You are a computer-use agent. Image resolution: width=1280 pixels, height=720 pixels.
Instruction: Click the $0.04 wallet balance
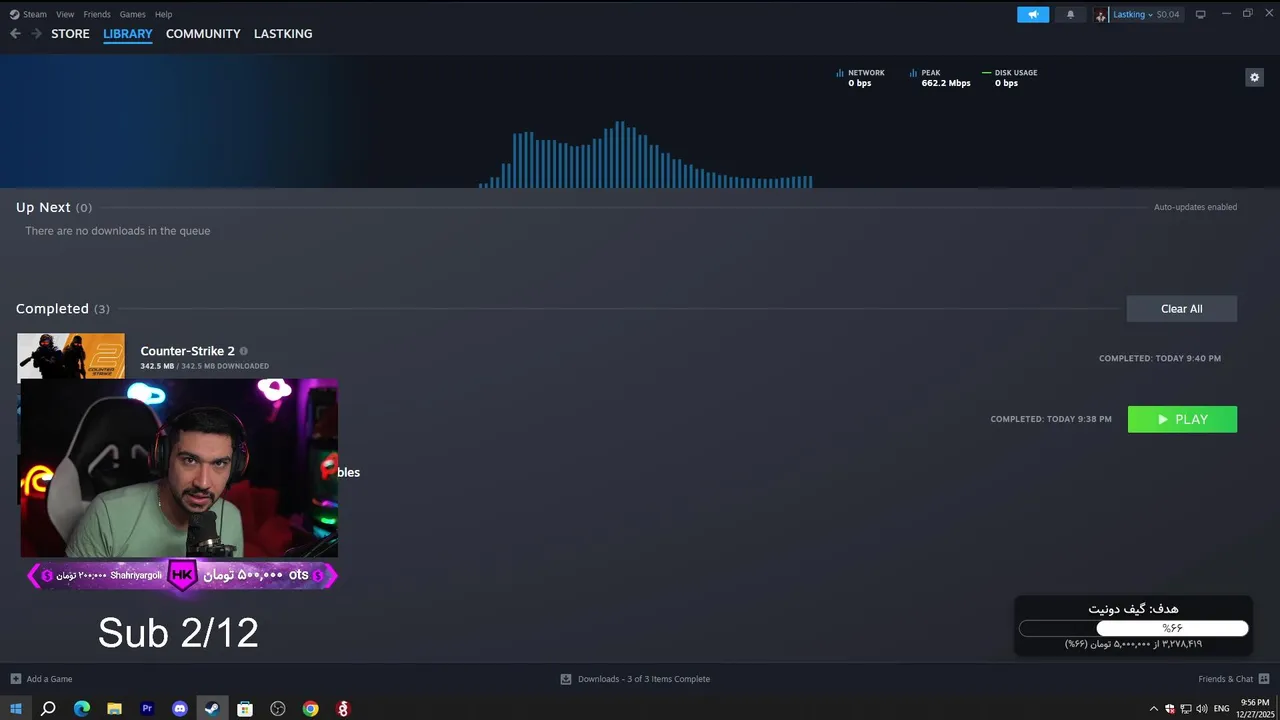[1168, 14]
